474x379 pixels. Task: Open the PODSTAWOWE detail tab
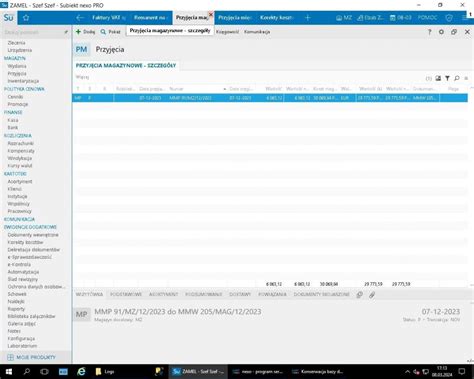click(126, 294)
